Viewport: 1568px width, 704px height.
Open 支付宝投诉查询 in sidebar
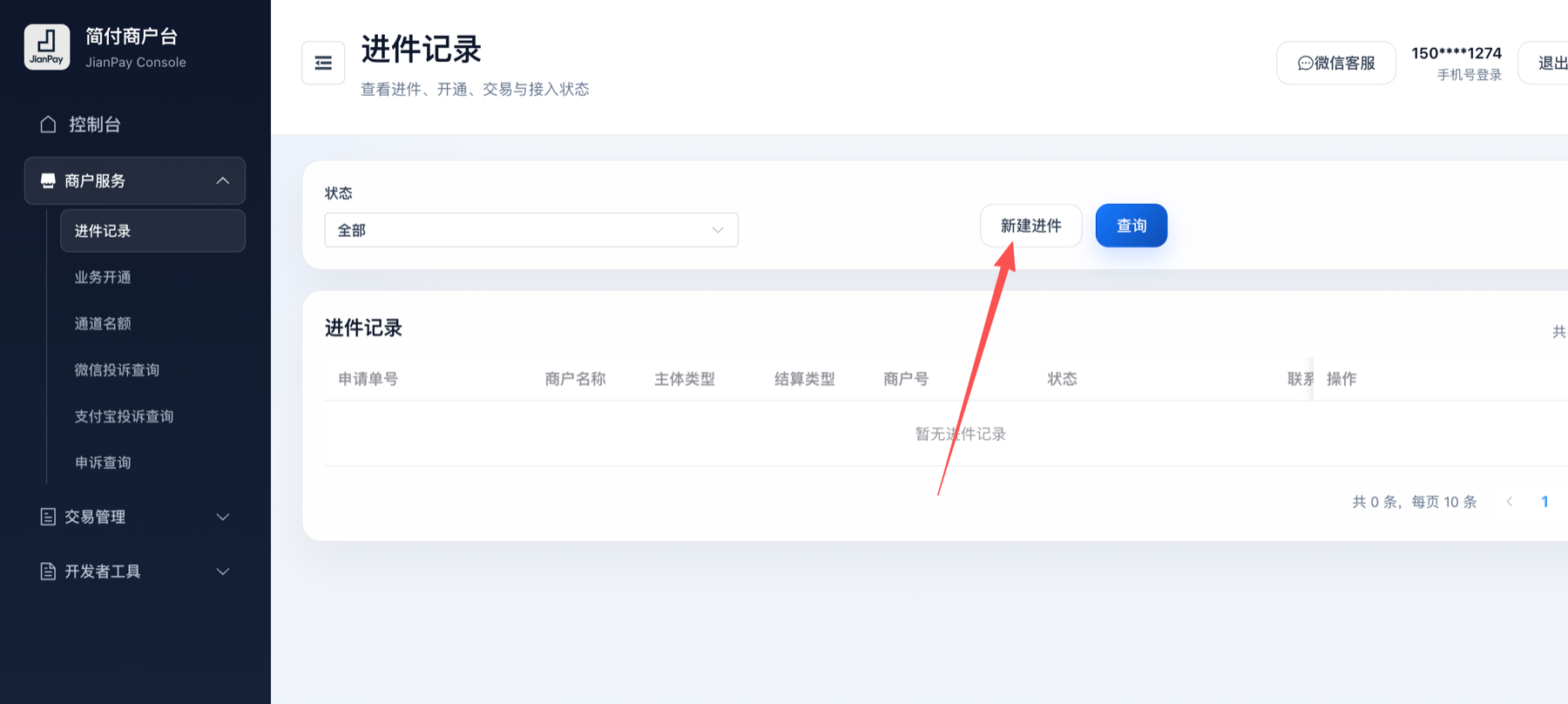[152, 416]
